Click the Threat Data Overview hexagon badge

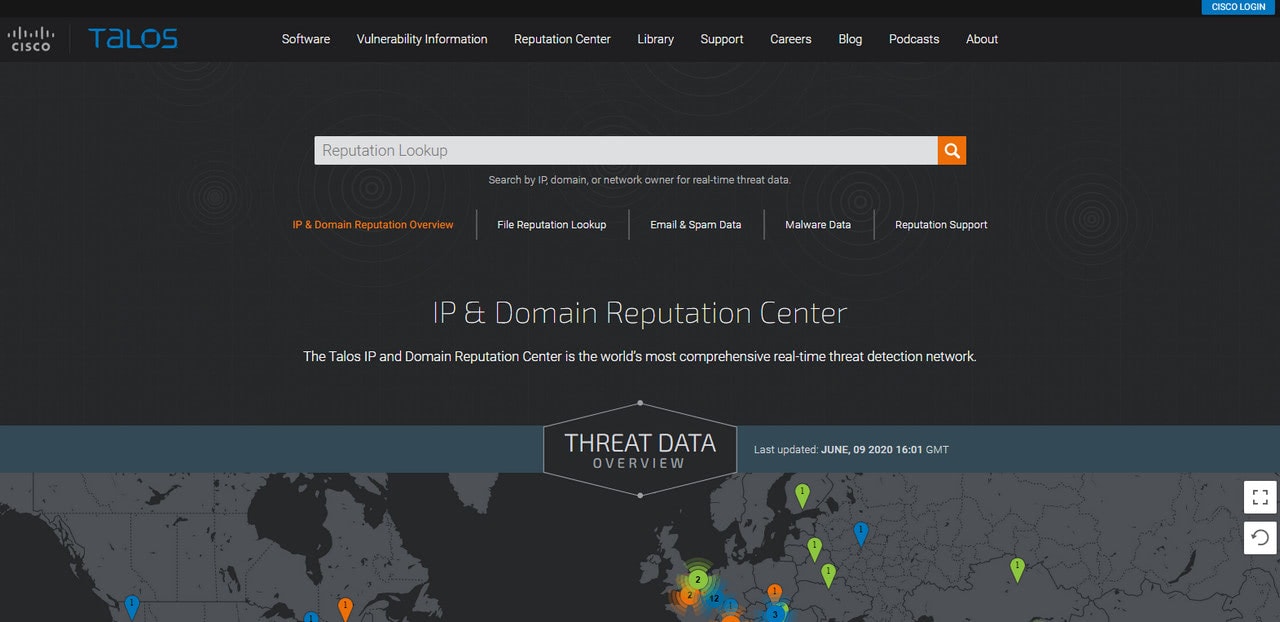coord(640,450)
